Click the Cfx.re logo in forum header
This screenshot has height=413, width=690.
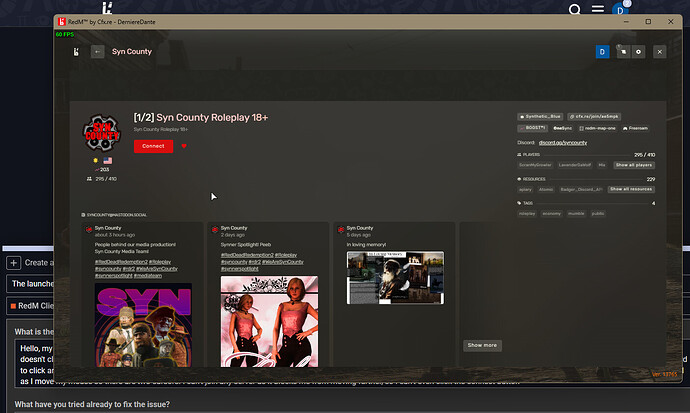pyautogui.click(x=107, y=8)
